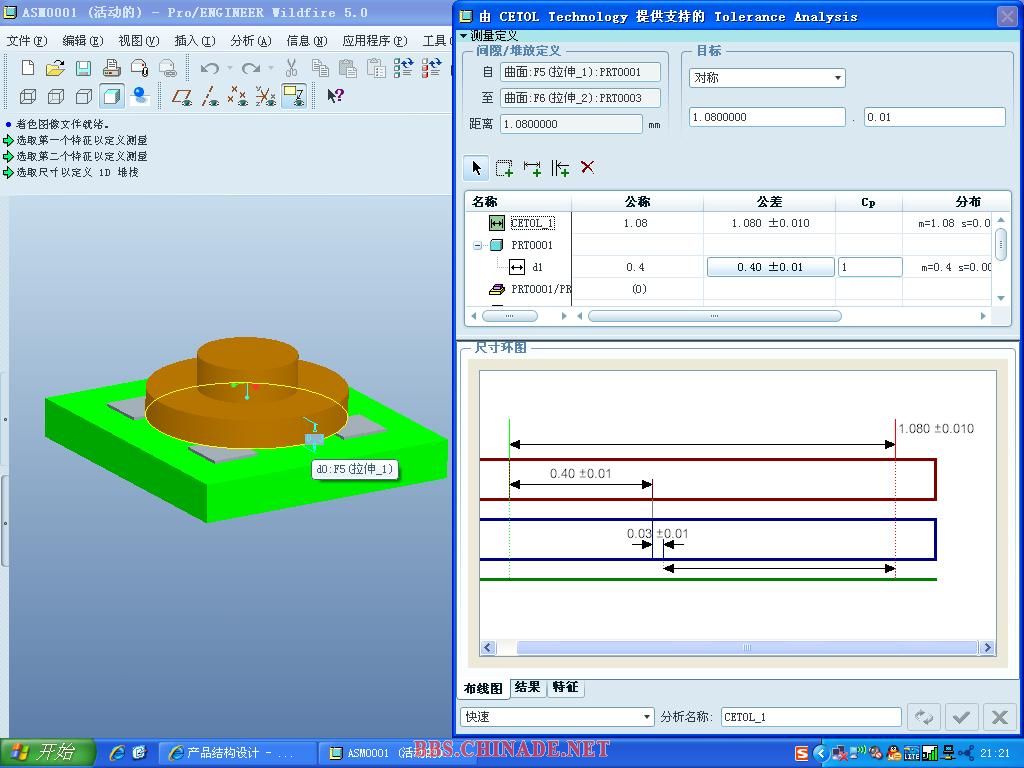Toggle datum points display
The width and height of the screenshot is (1024, 768).
point(238,97)
